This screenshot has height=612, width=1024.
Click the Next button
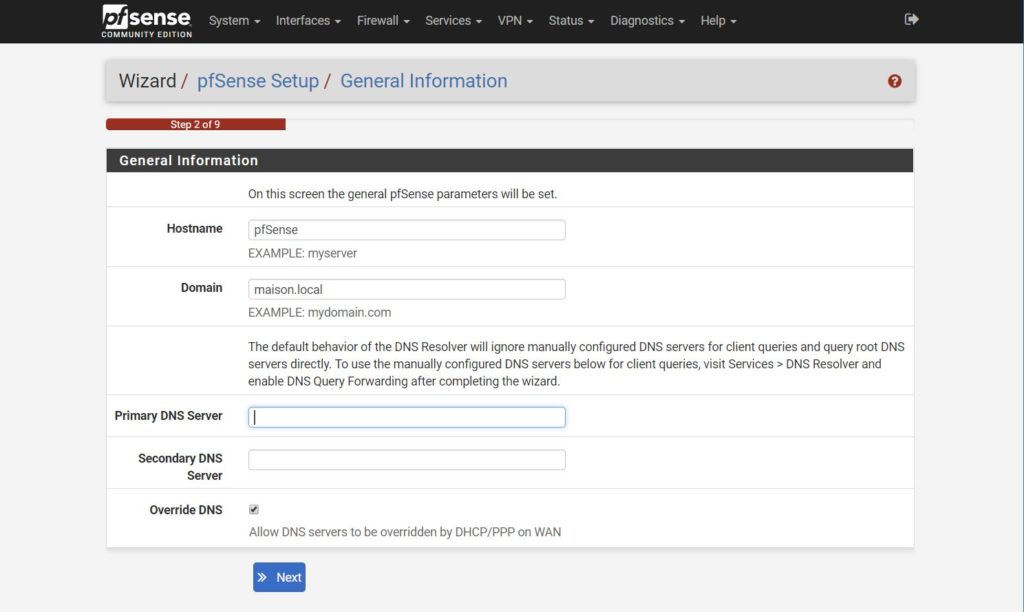pos(280,577)
